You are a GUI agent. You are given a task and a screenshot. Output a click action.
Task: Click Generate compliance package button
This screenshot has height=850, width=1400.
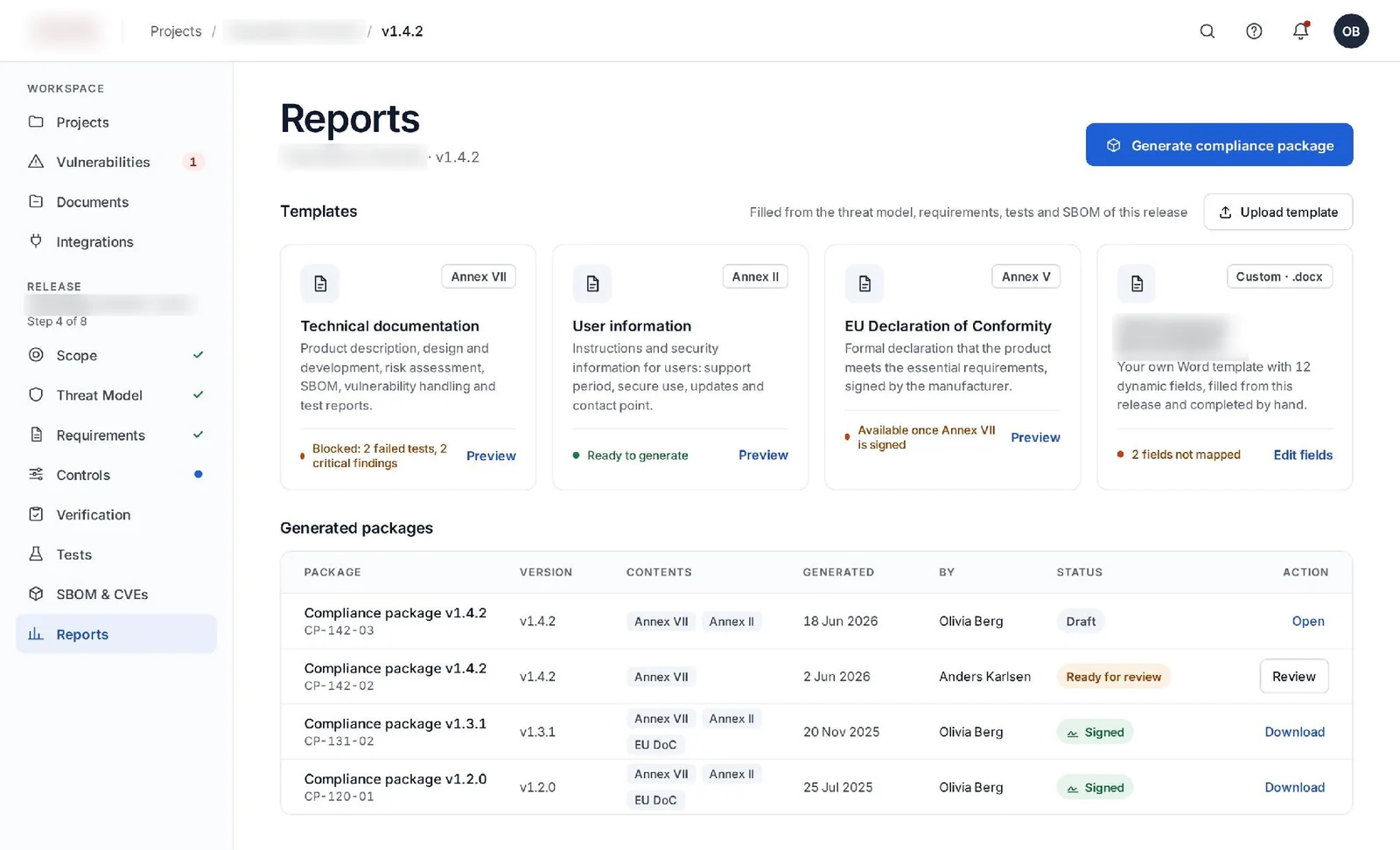tap(1219, 145)
